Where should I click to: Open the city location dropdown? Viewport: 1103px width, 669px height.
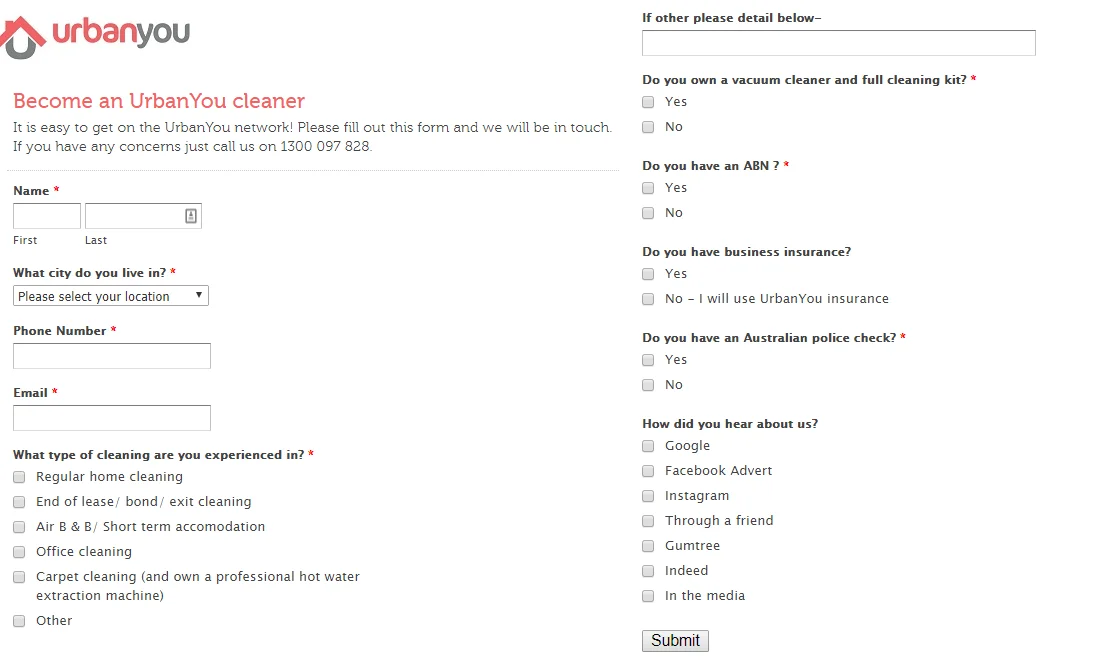click(110, 295)
